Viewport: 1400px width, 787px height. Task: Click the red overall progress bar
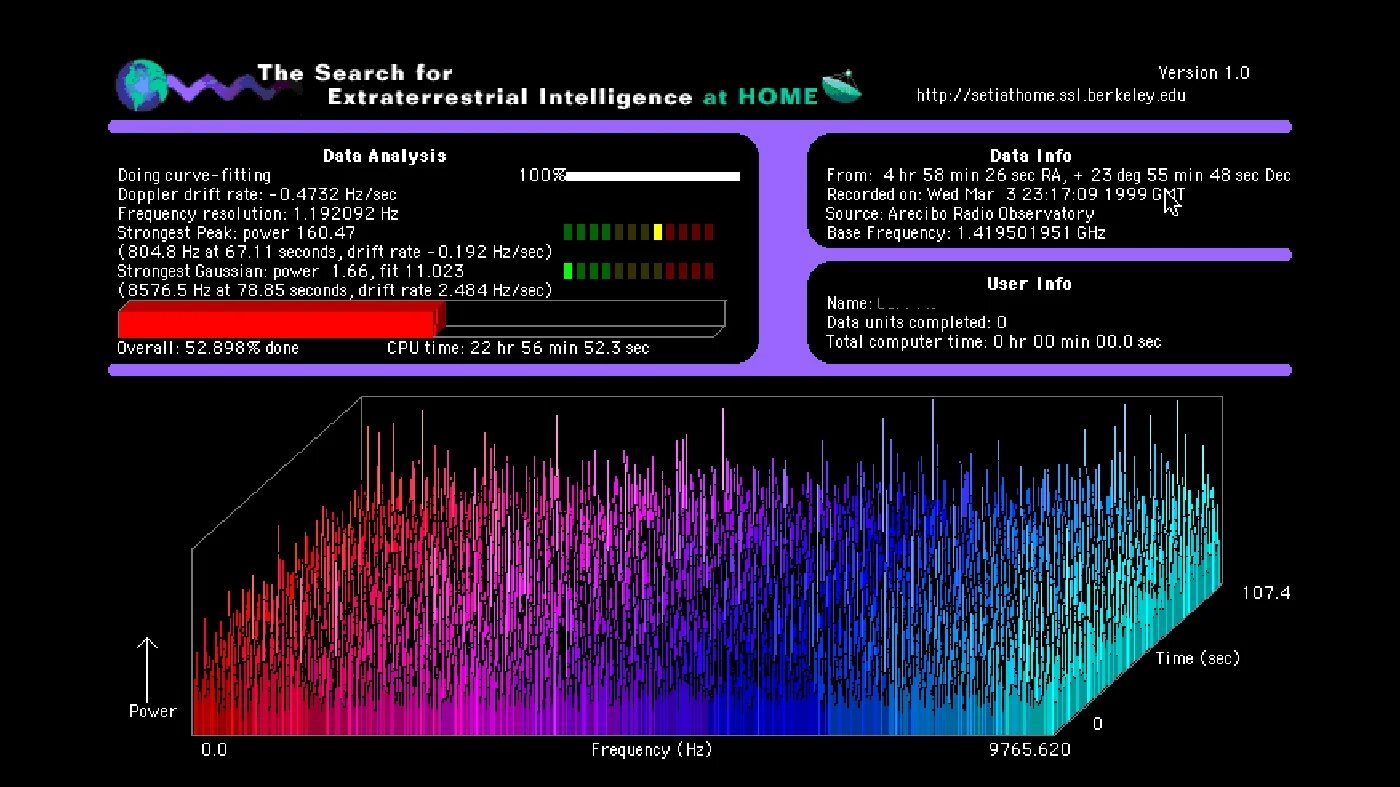(278, 322)
